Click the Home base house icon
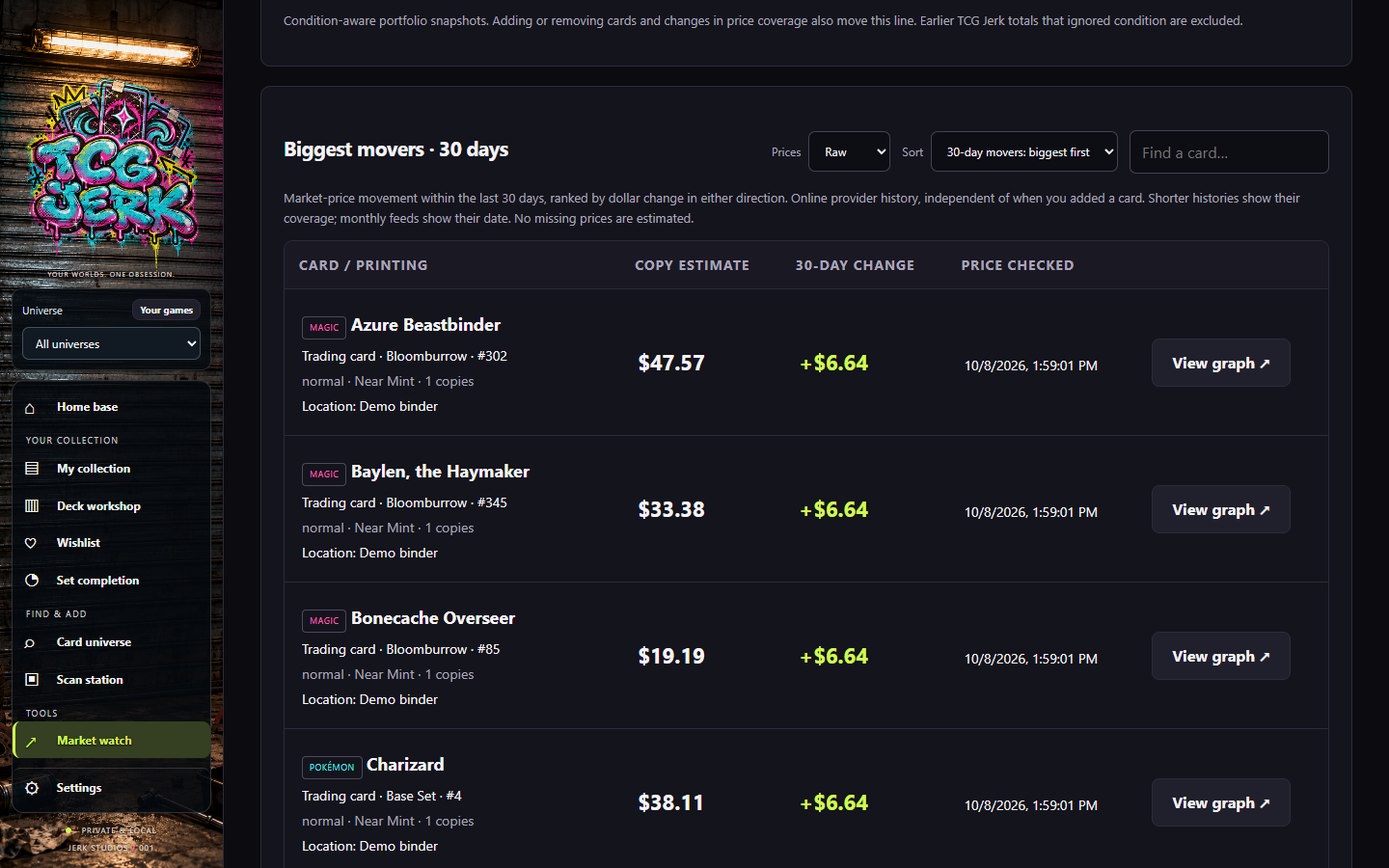 point(30,408)
